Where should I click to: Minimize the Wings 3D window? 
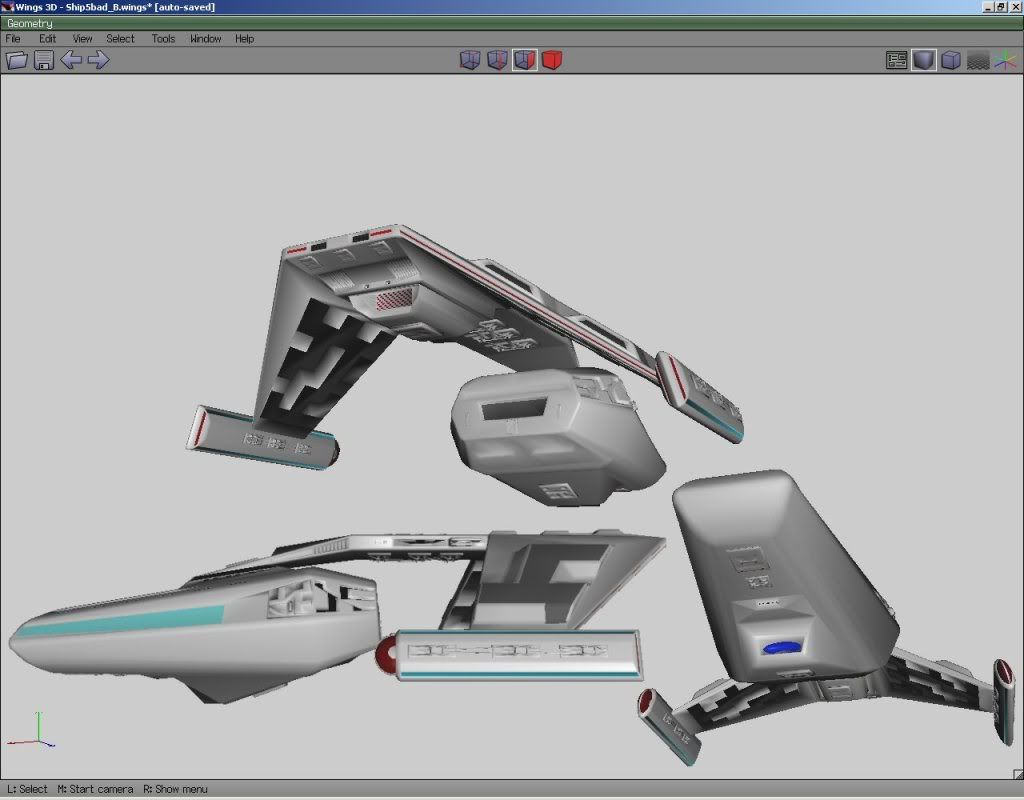[x=987, y=7]
